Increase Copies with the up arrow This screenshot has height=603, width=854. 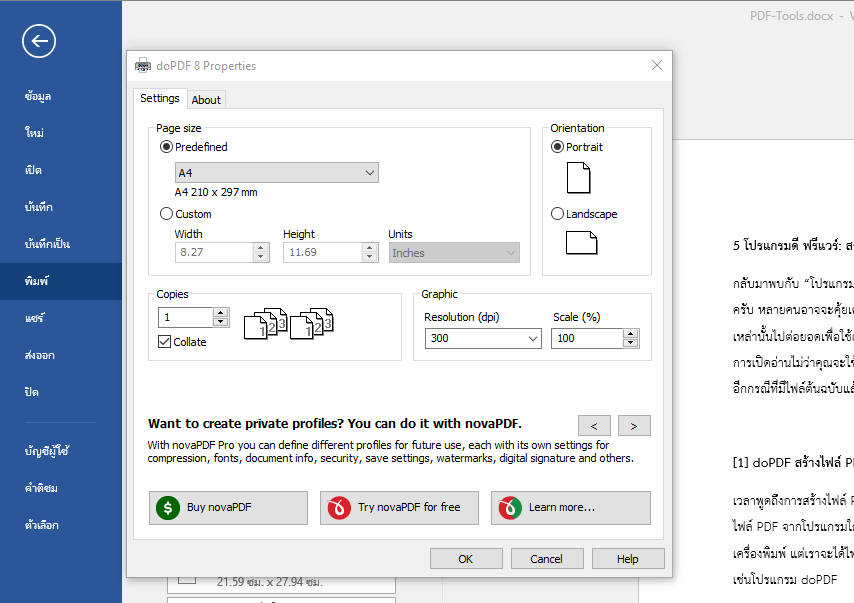coord(221,313)
